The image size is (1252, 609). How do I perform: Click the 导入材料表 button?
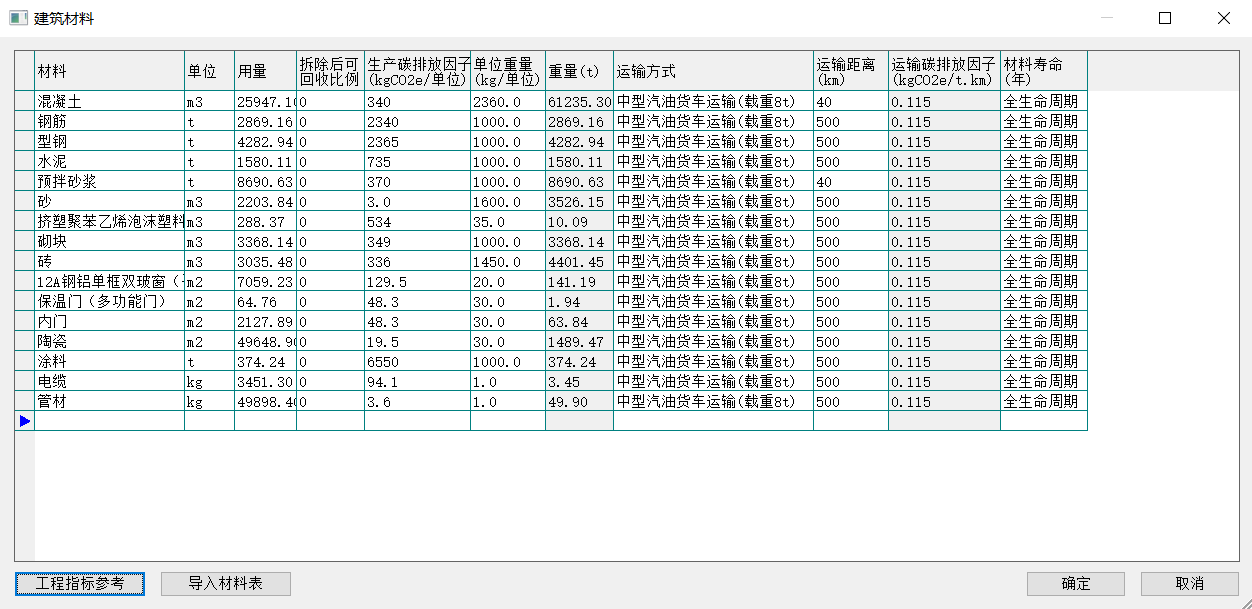click(x=226, y=583)
